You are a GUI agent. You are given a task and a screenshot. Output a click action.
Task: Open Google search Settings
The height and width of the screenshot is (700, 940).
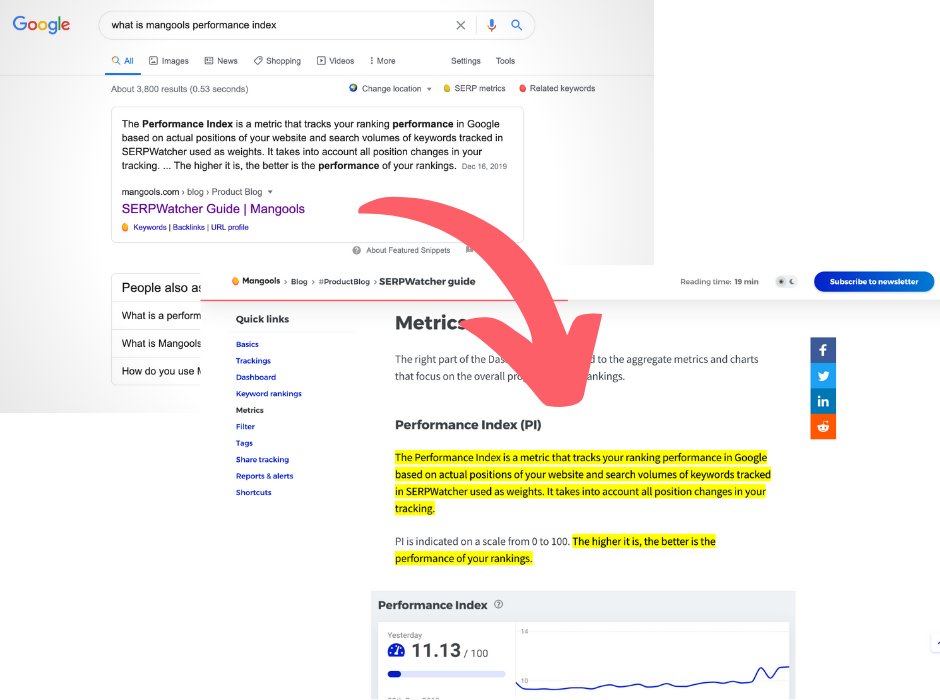466,61
